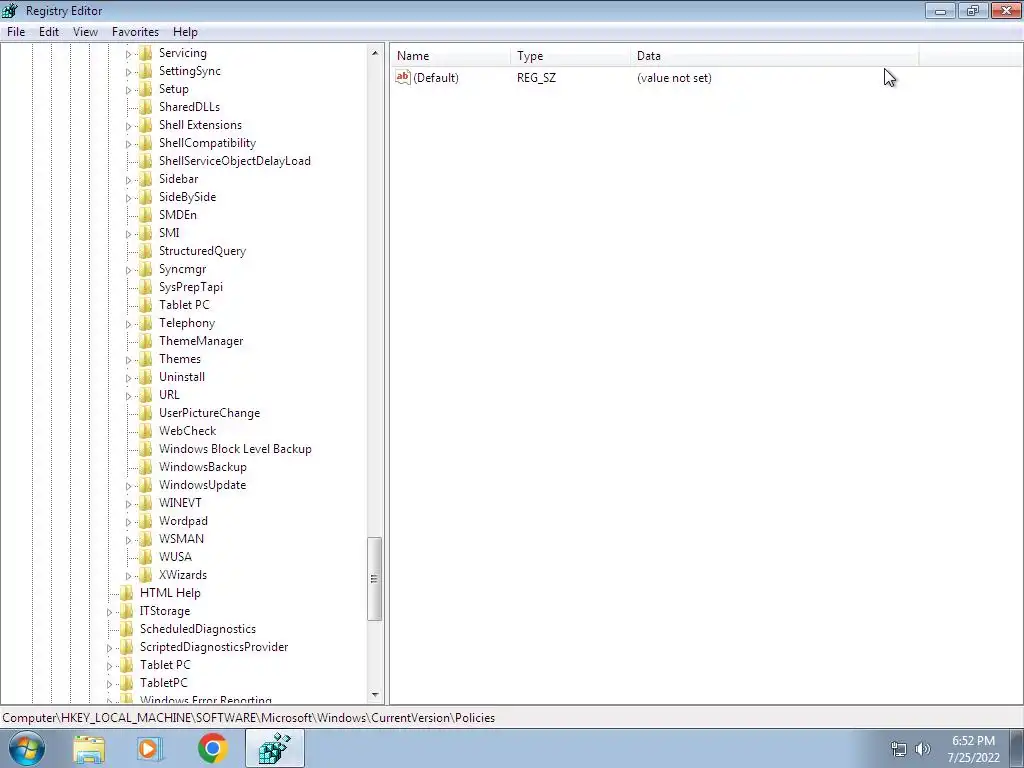Expand the XWizards key
This screenshot has height=768, width=1024.
point(128,575)
